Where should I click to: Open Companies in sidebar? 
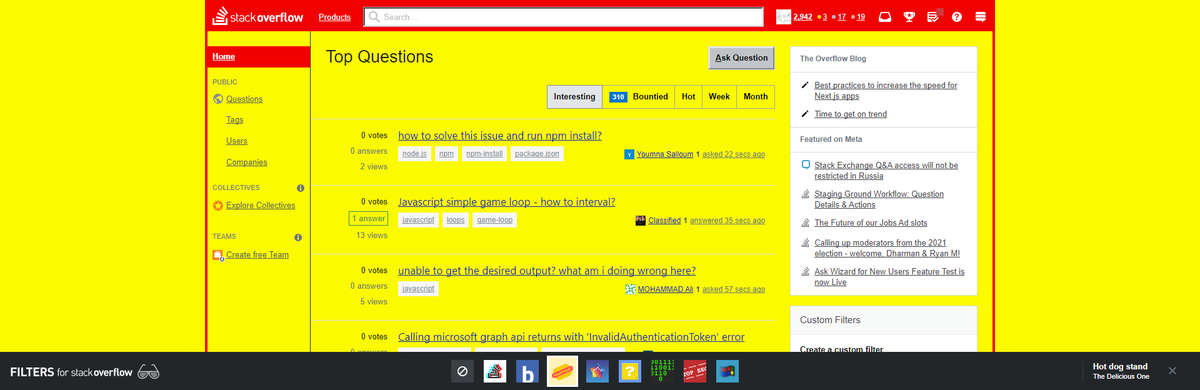click(247, 162)
